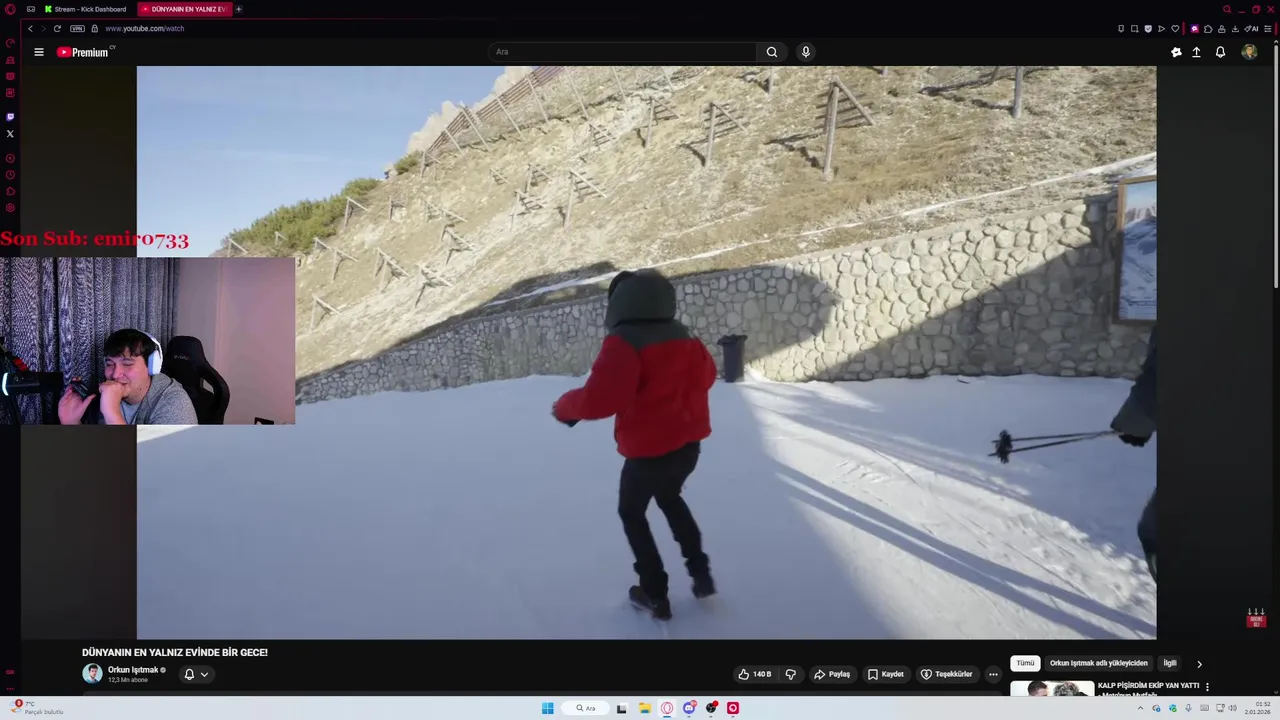Open the YouTube notifications bell

tap(1220, 52)
